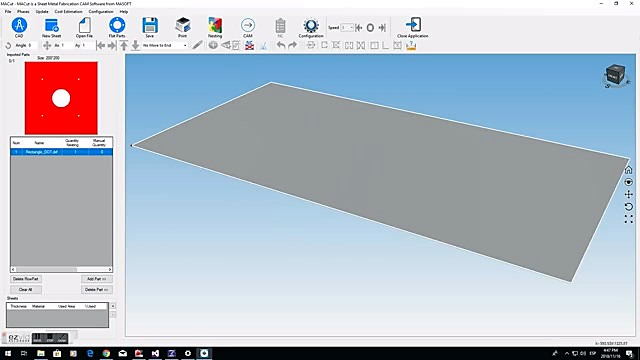
Task: Click the home view icon
Action: click(629, 170)
